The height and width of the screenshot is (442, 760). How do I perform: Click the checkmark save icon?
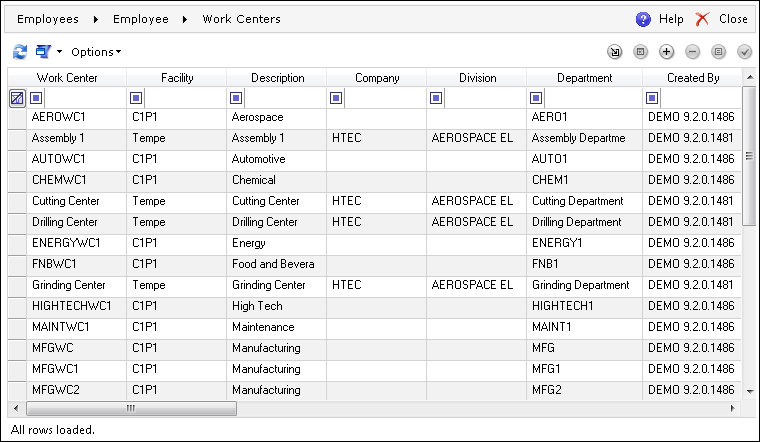(744, 52)
